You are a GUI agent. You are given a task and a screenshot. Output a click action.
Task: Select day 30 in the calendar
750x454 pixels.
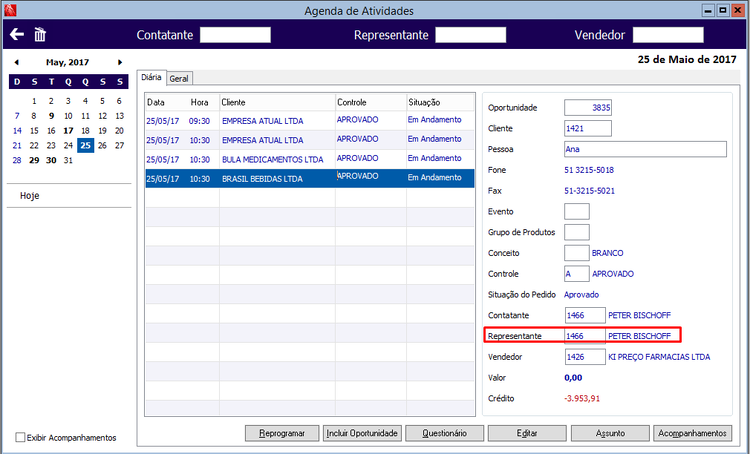[x=51, y=160]
